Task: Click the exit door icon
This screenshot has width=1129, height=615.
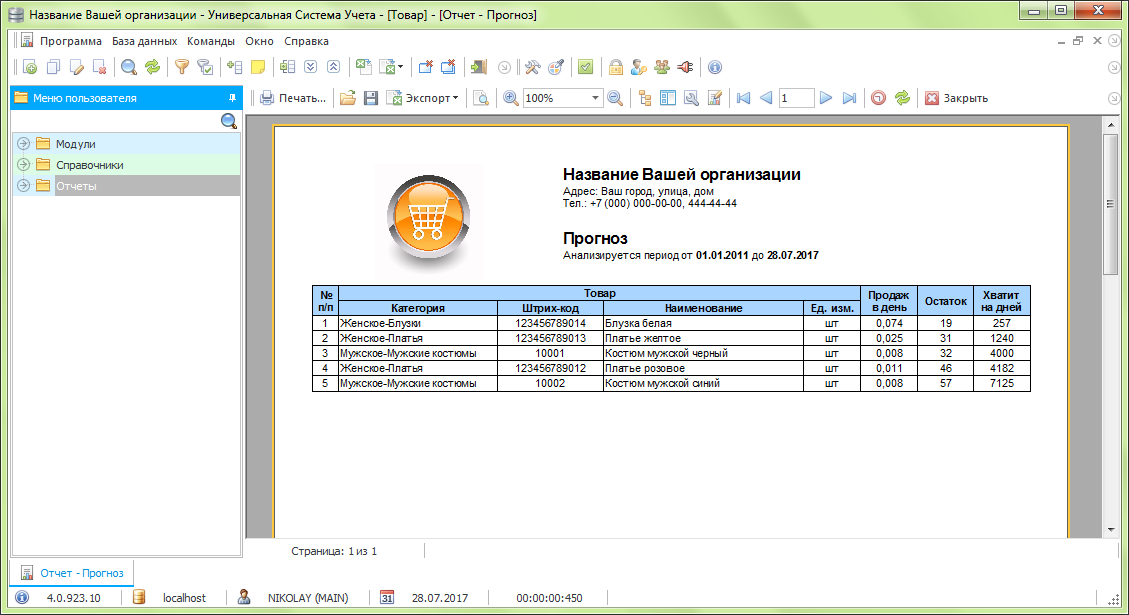Action: (x=478, y=67)
